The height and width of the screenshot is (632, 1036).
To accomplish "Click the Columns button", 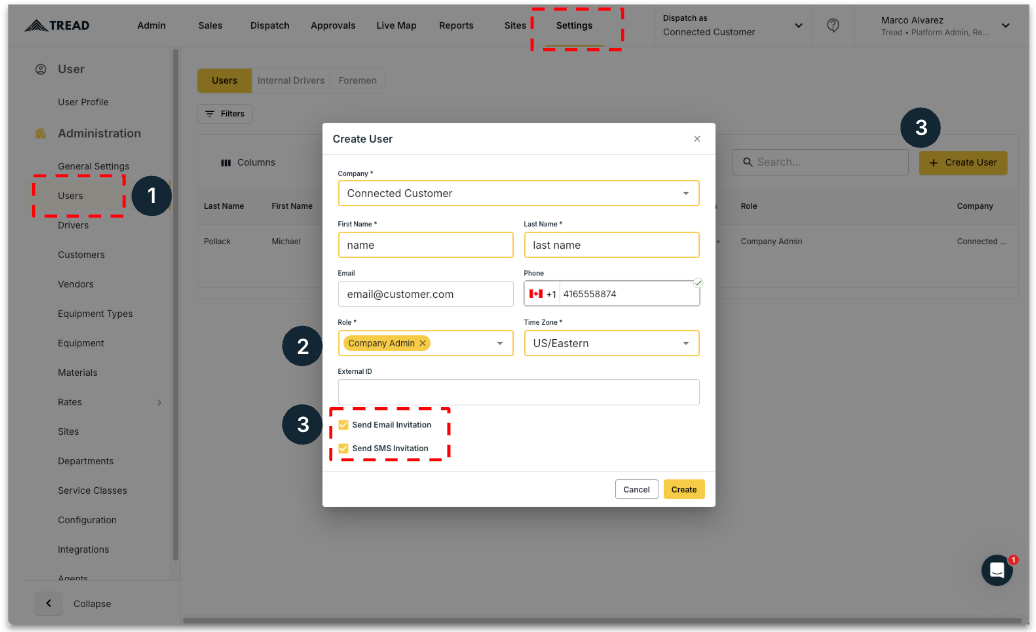I will (x=248, y=162).
